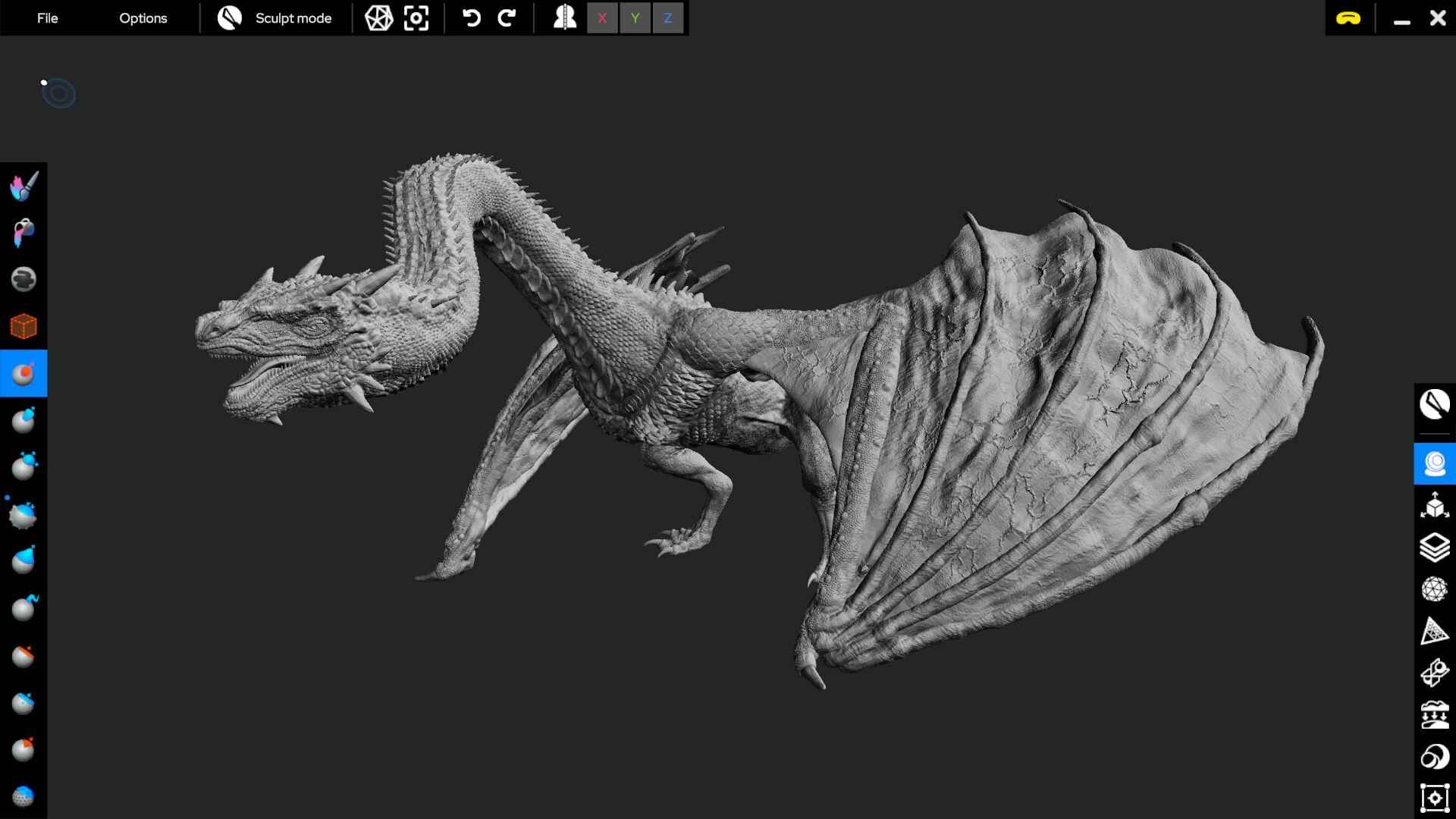Viewport: 1456px width, 819px height.
Task: Toggle Y axis symmetry
Action: tap(635, 18)
